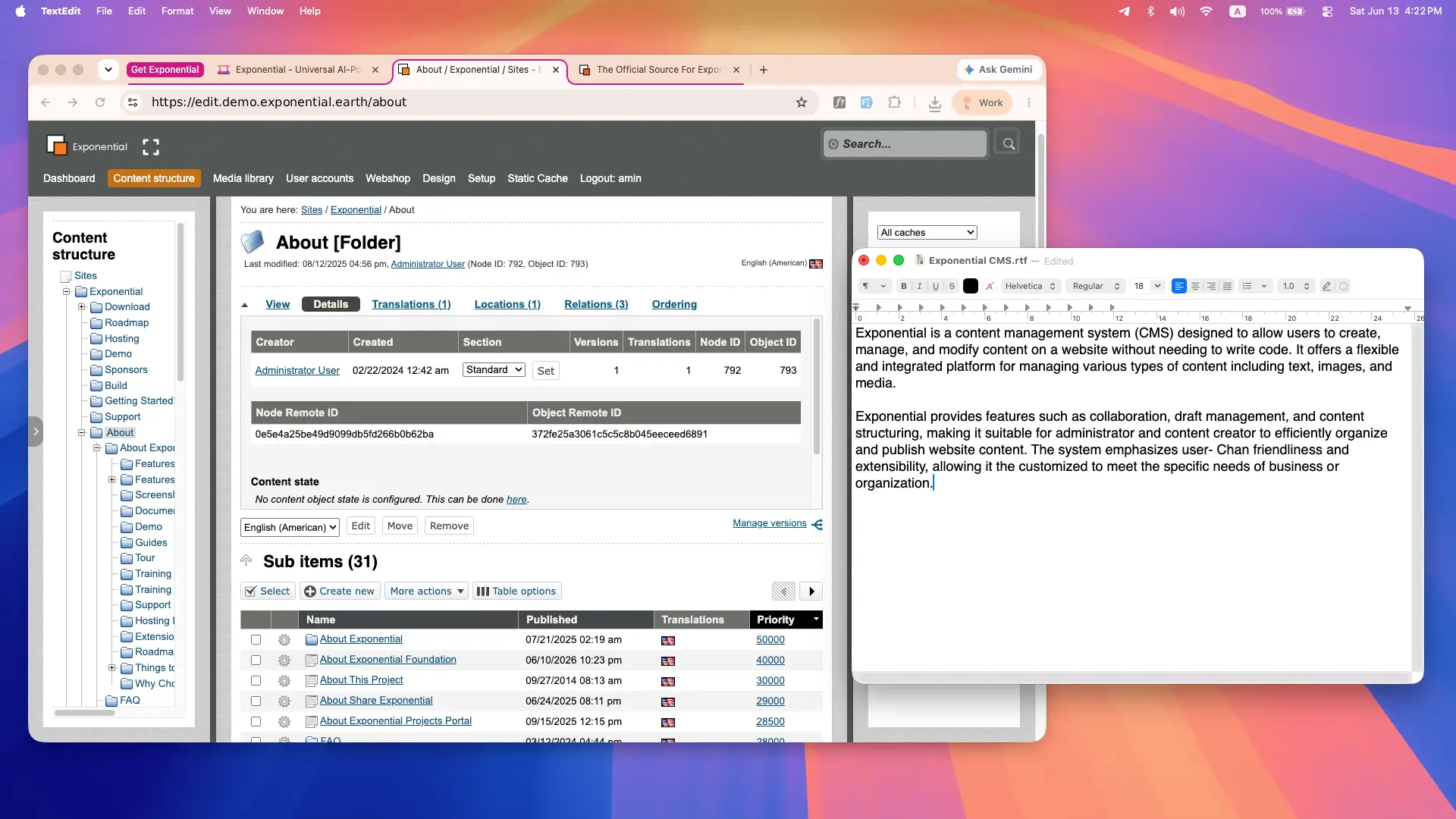Toggle fullscreen mode icon next to Exponential logo

(151, 146)
